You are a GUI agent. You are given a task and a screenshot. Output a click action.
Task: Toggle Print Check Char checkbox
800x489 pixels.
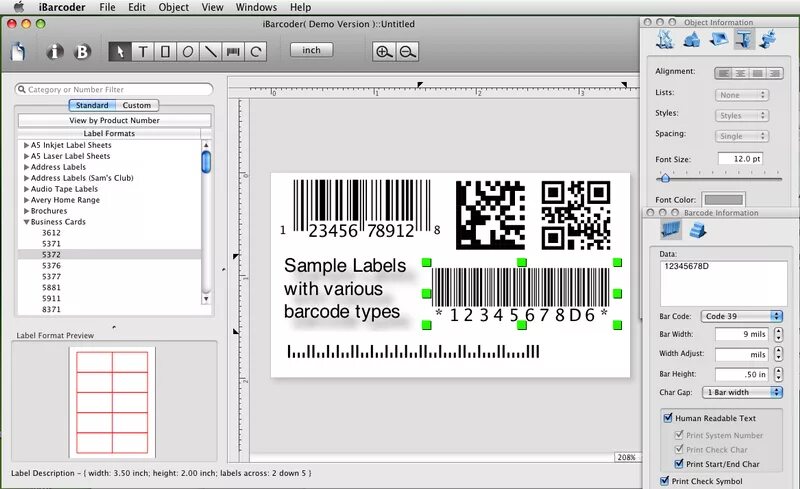click(679, 449)
